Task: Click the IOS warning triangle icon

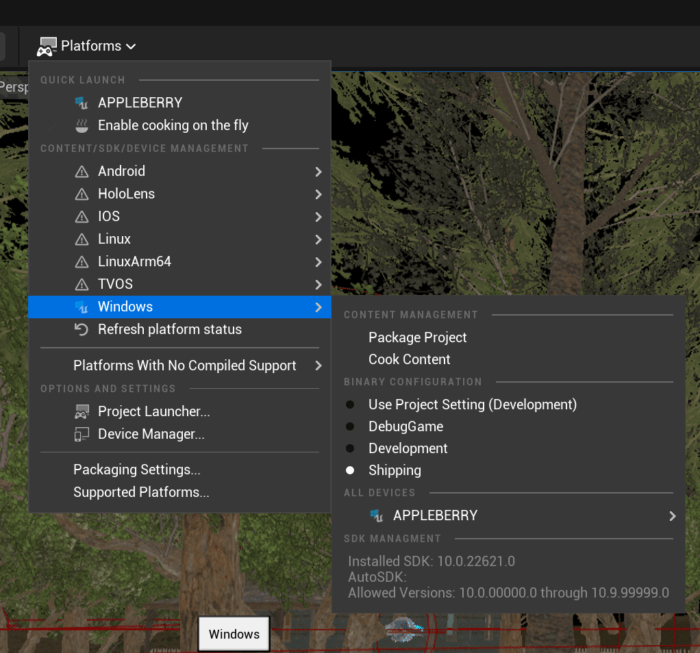Action: tap(82, 216)
